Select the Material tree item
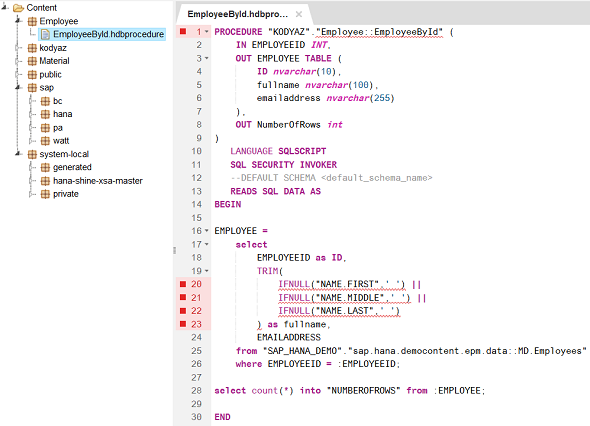Image resolution: width=590 pixels, height=426 pixels. tap(55, 61)
